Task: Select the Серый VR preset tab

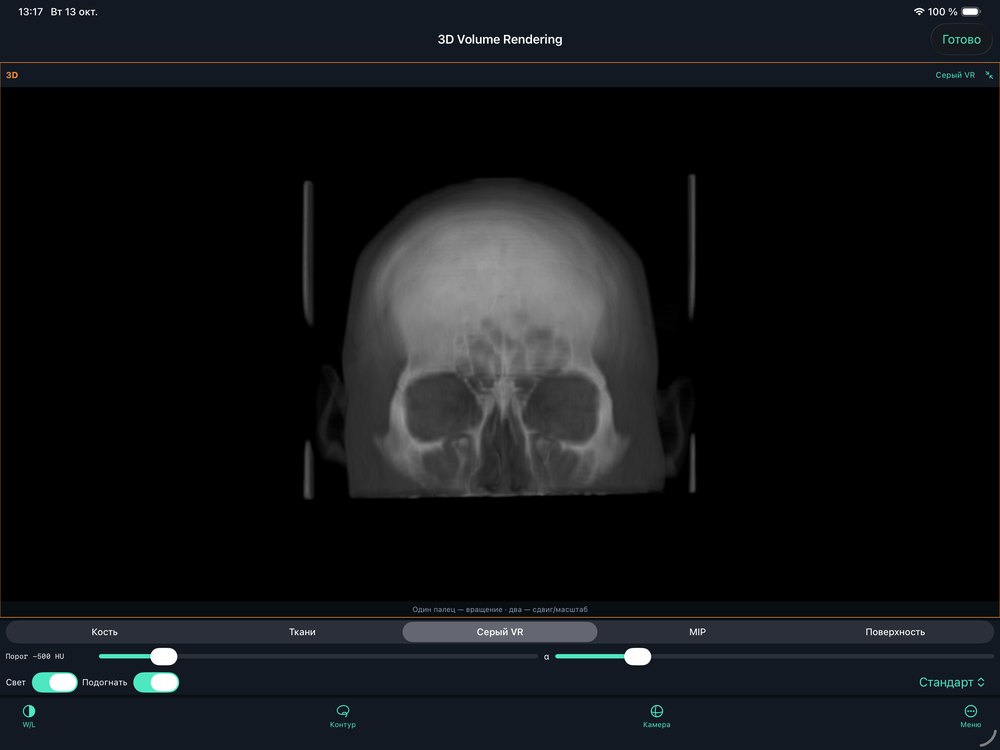Action: tap(500, 632)
